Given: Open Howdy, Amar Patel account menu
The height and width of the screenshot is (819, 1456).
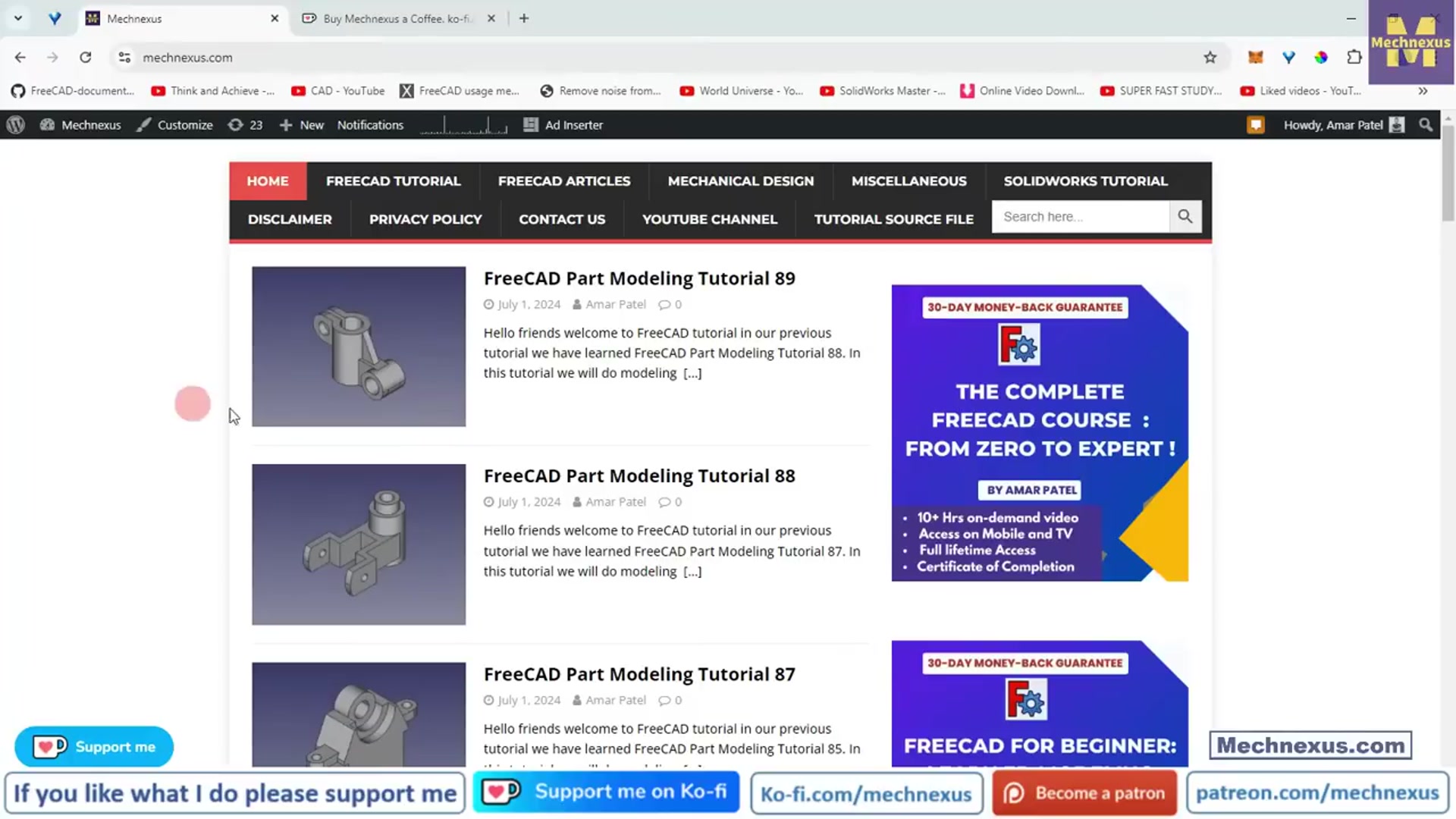Looking at the screenshot, I should 1344,125.
